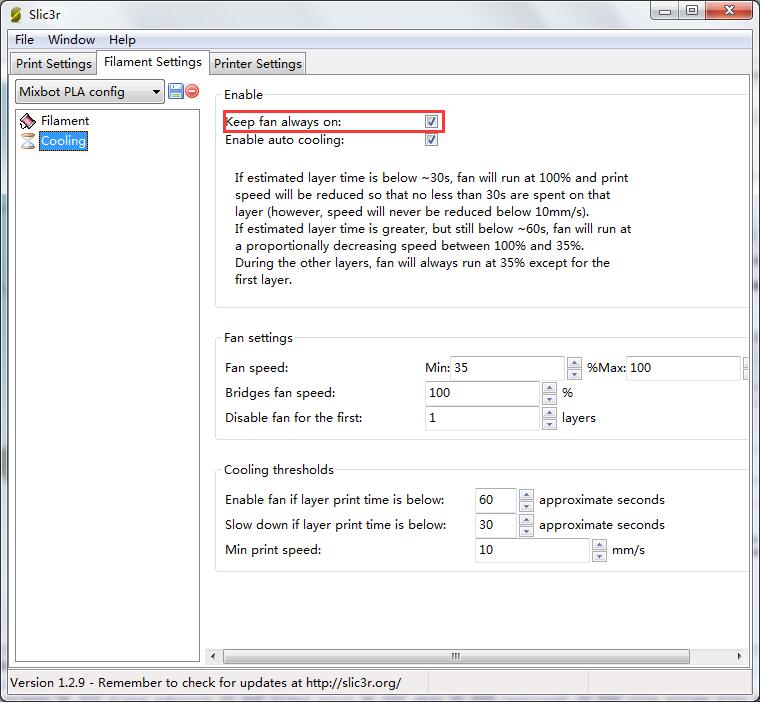Click the Min print speed field
The height and width of the screenshot is (702, 760).
pyautogui.click(x=532, y=550)
